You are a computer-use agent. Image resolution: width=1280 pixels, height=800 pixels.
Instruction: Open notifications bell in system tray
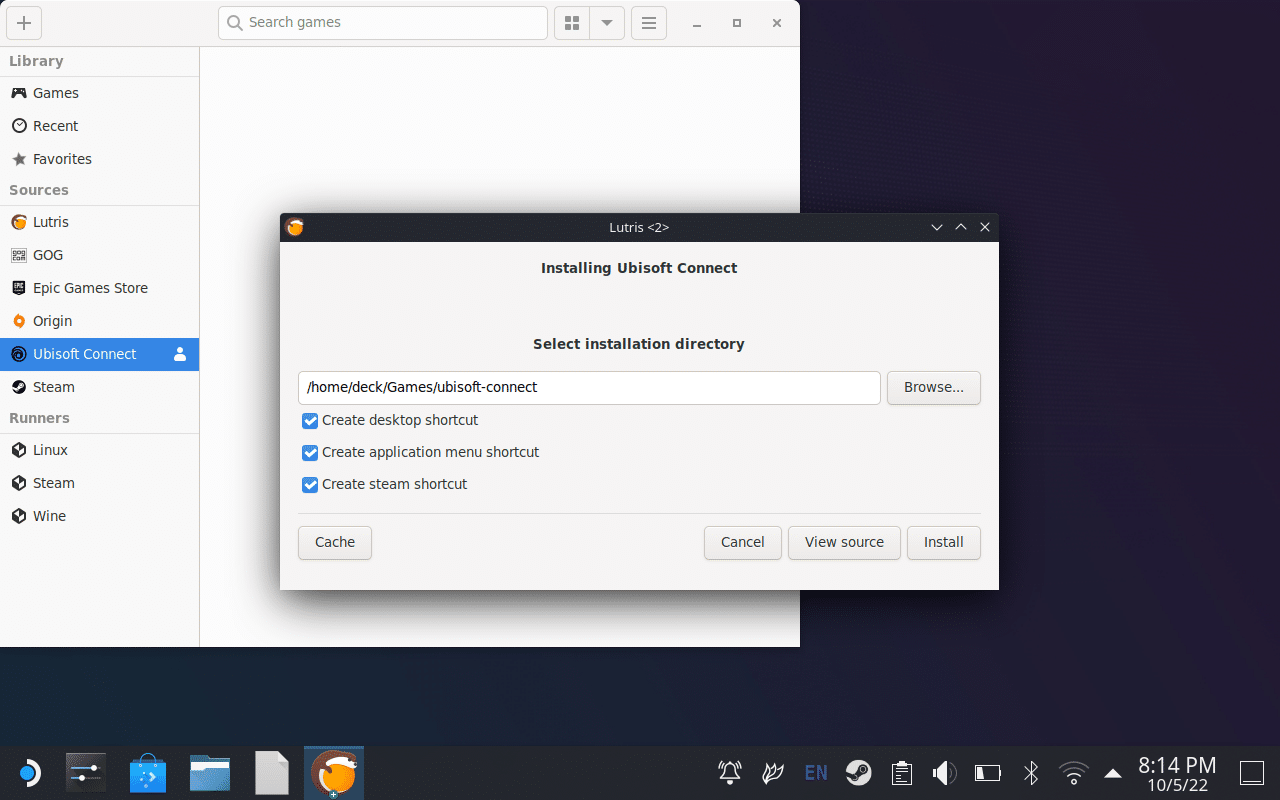pos(730,773)
